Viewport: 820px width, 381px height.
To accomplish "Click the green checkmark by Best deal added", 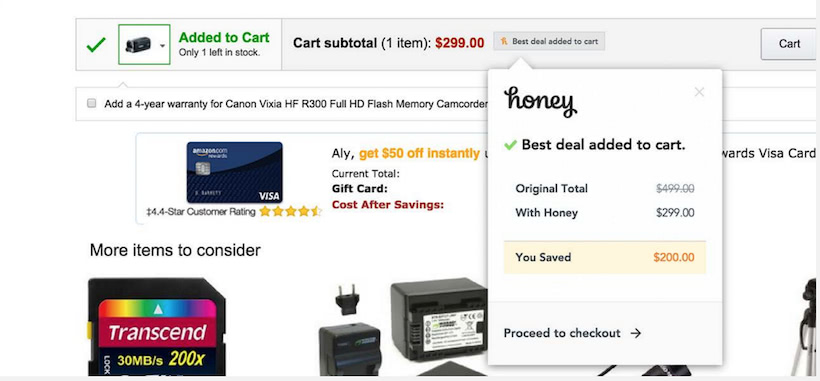I will point(510,145).
